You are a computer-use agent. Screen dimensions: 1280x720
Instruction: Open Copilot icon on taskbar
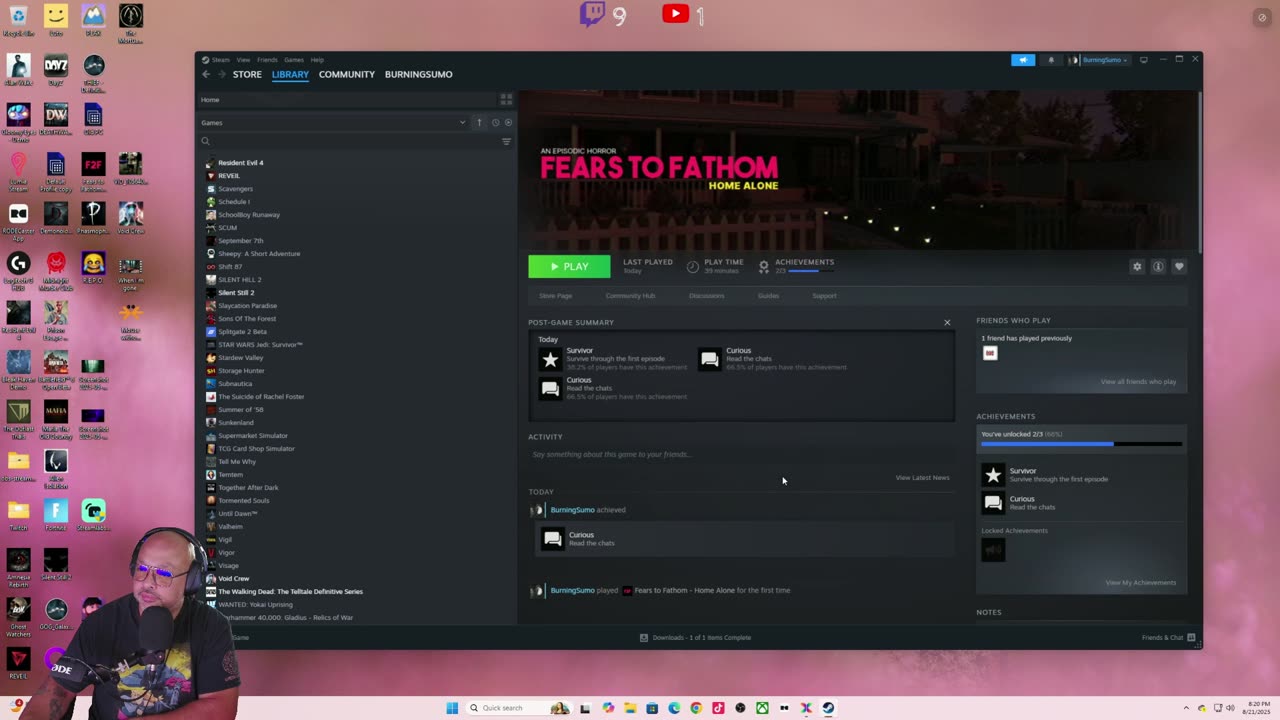click(x=608, y=708)
